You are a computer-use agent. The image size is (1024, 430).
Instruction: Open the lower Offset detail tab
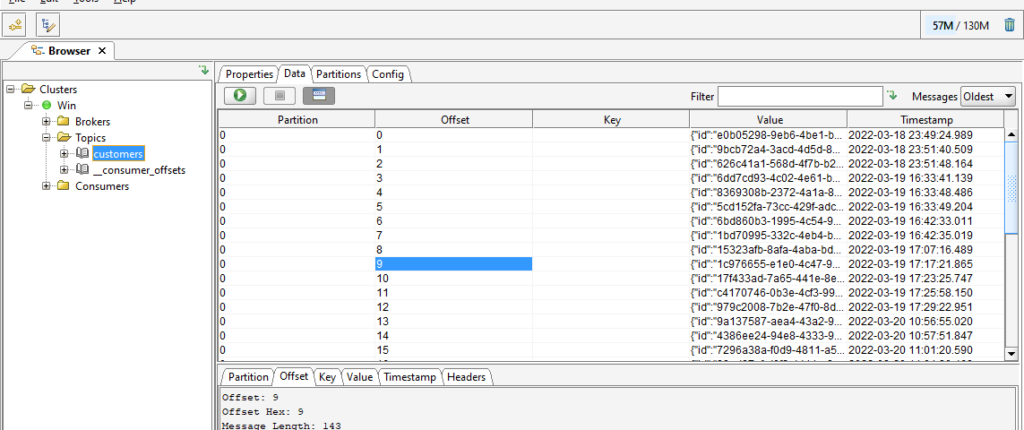294,376
